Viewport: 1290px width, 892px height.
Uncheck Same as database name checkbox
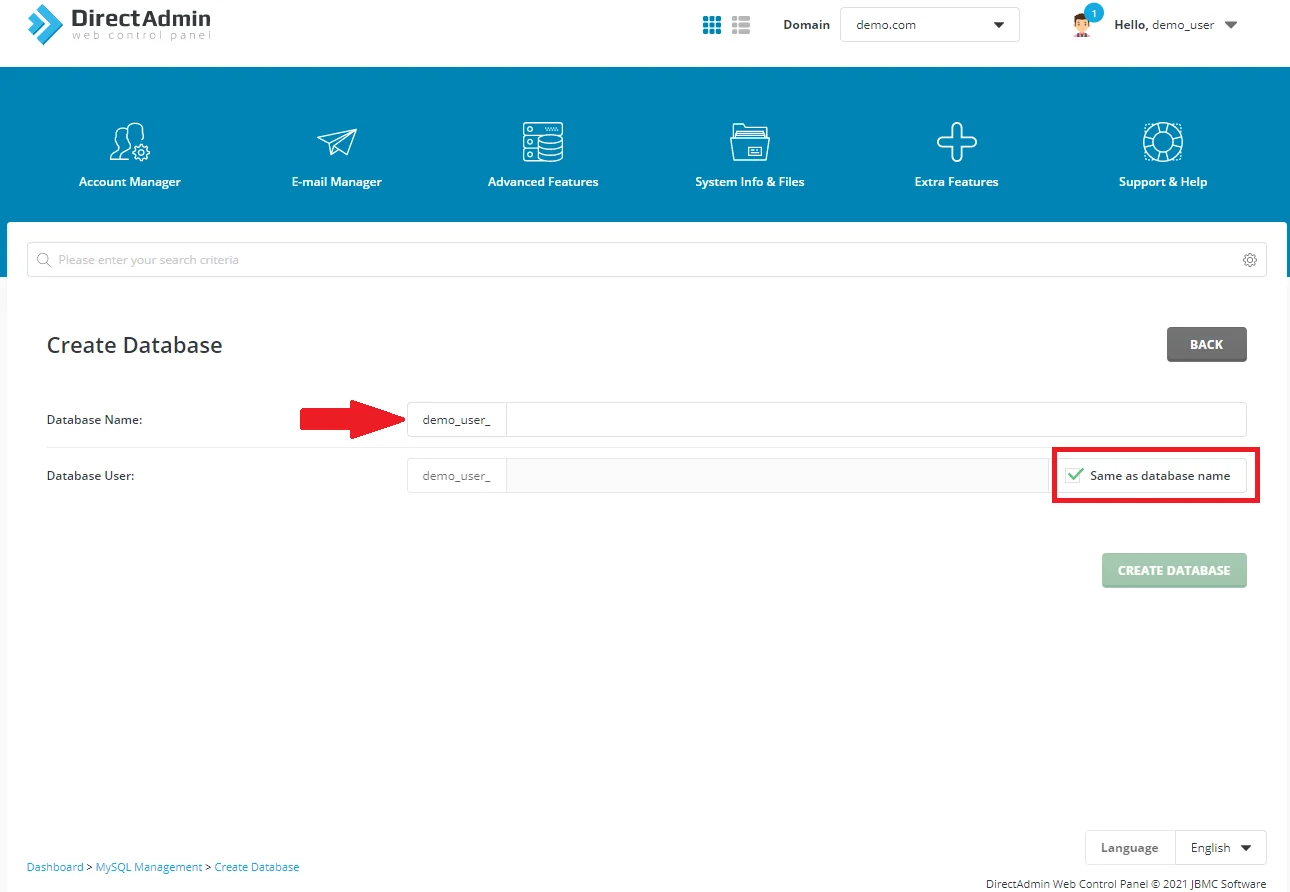click(1075, 476)
